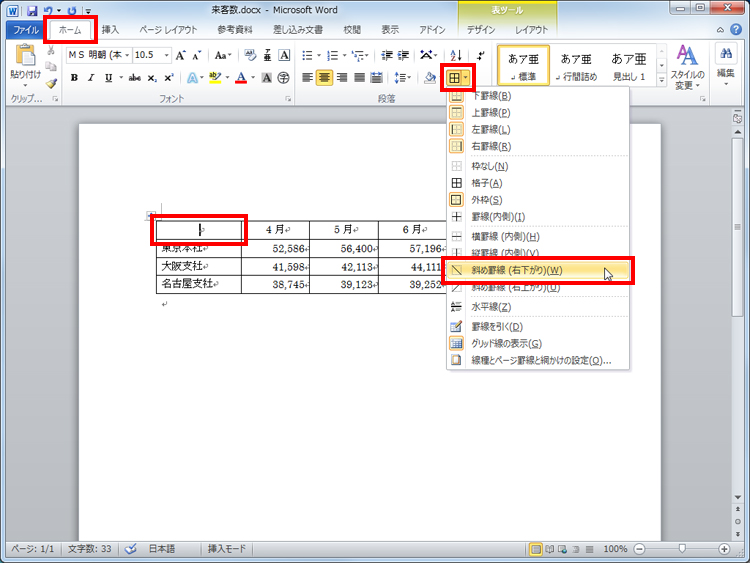This screenshot has height=563, width=750.
Task: Click the zoom out minus button
Action: [640, 549]
